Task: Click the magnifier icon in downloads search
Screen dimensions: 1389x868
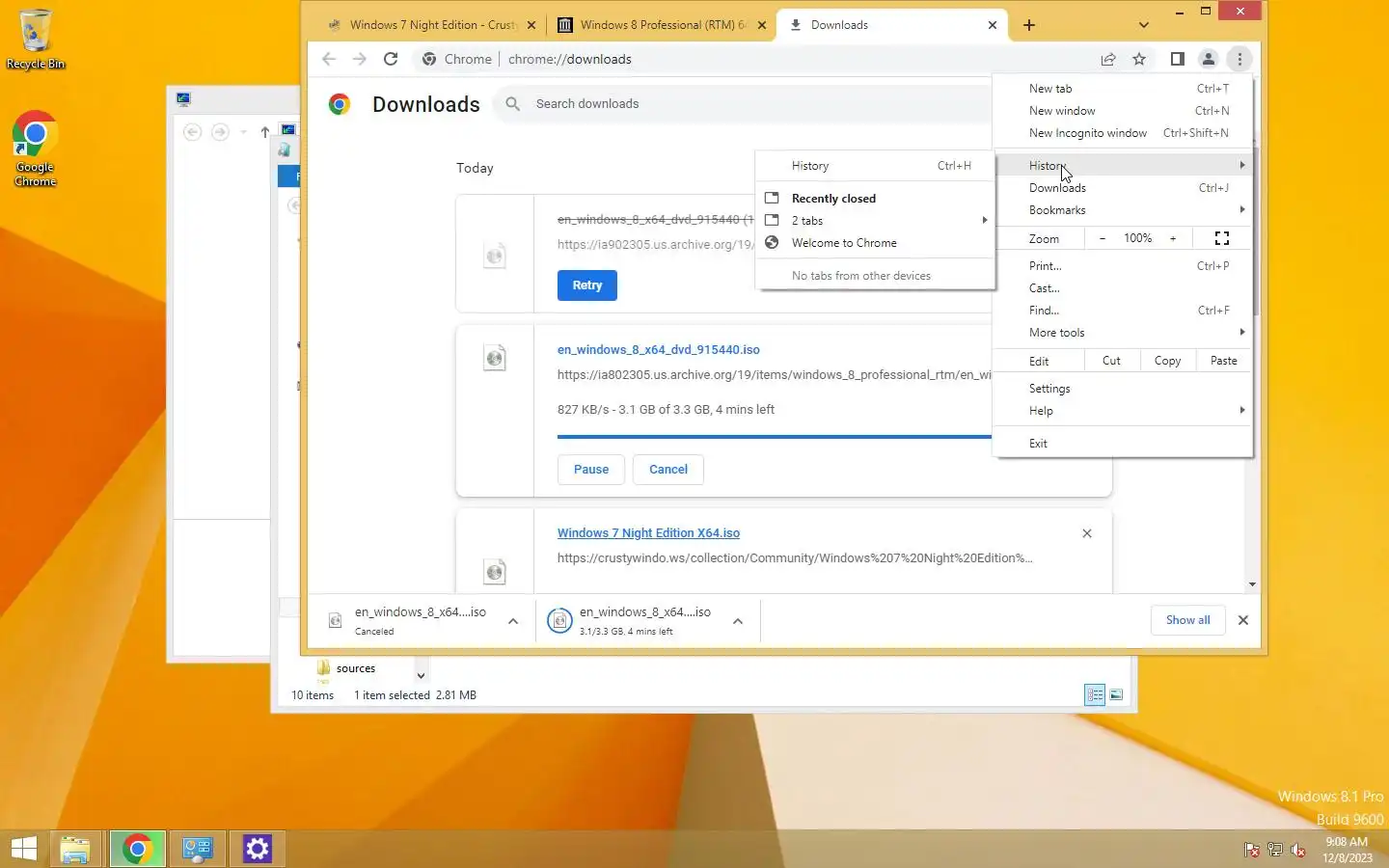Action: (513, 103)
